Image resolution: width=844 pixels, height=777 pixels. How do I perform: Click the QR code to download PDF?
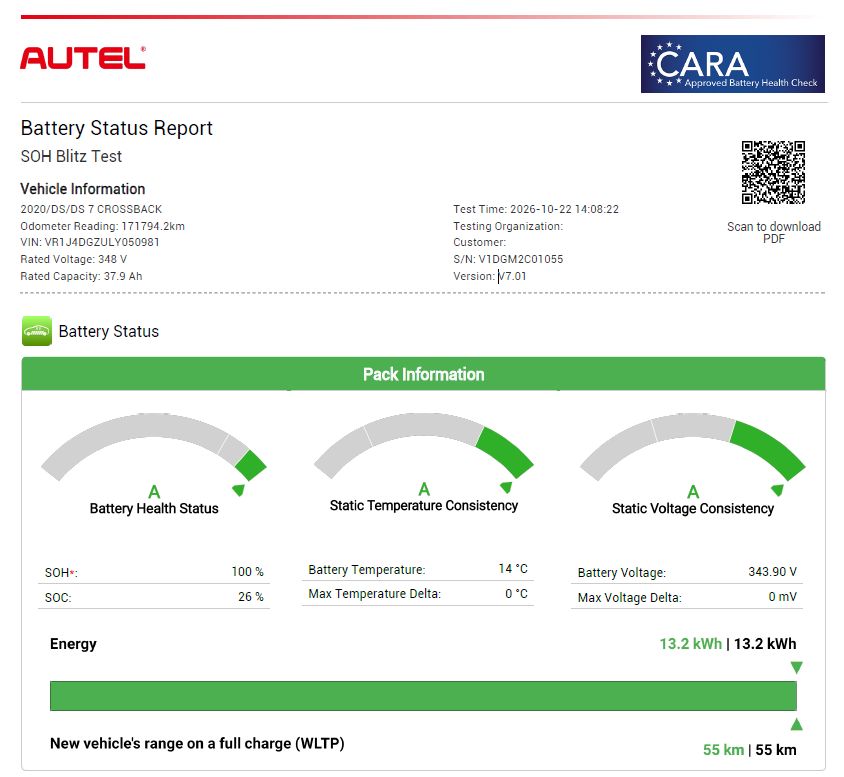773,172
